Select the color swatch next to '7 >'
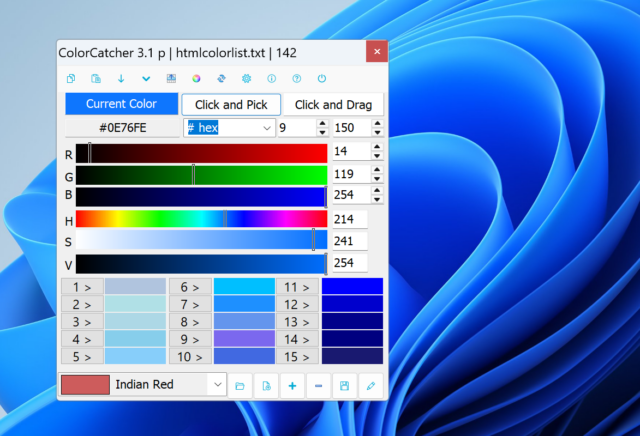The width and height of the screenshot is (640, 436). coord(244,305)
